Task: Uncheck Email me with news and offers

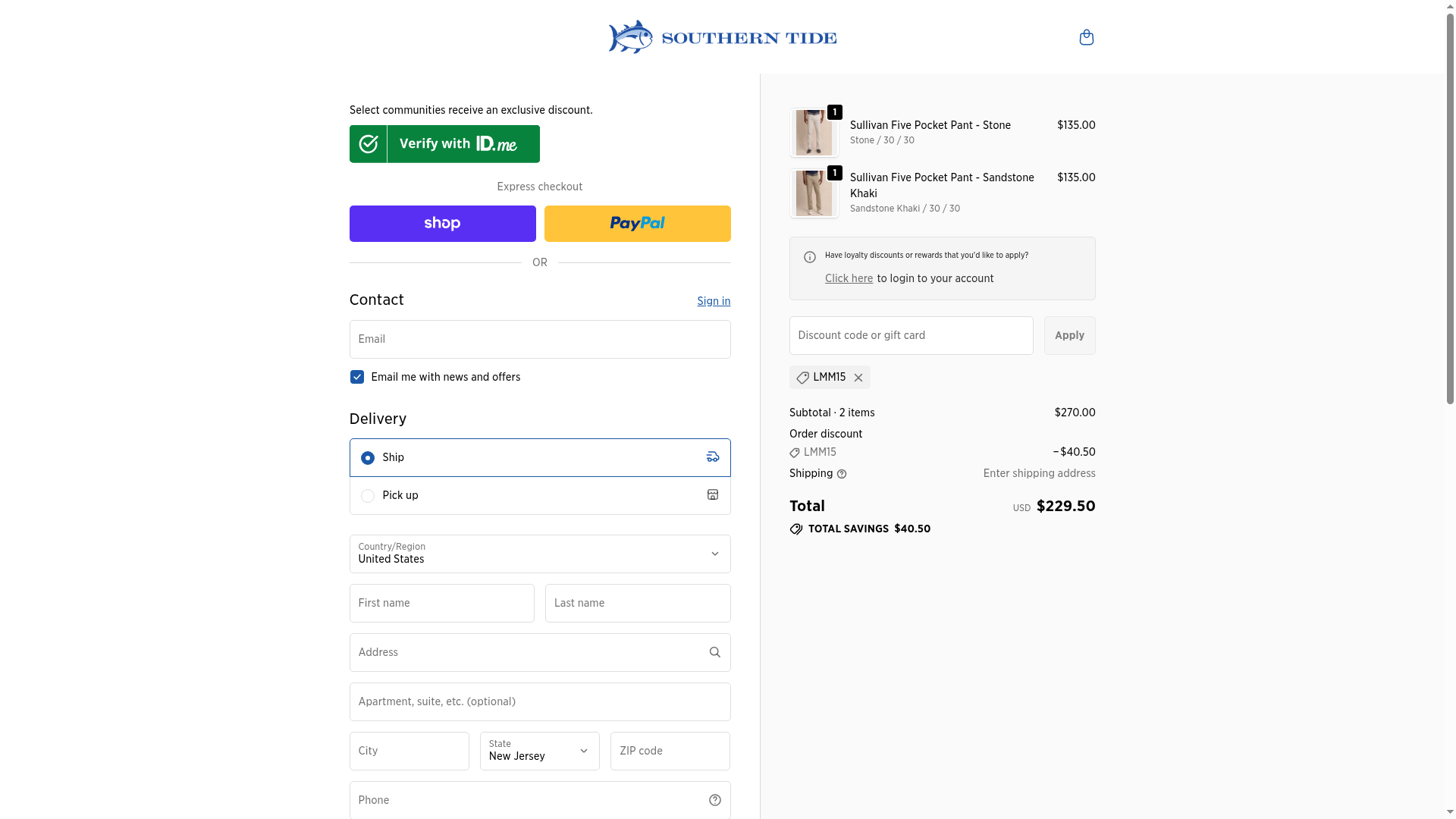Action: 357,377
